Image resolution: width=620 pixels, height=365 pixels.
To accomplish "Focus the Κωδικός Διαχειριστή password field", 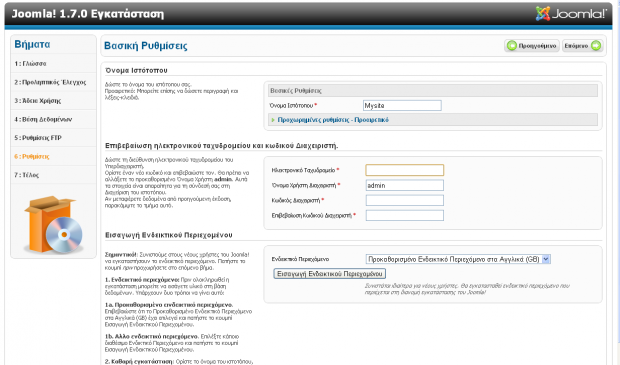I will [x=405, y=200].
